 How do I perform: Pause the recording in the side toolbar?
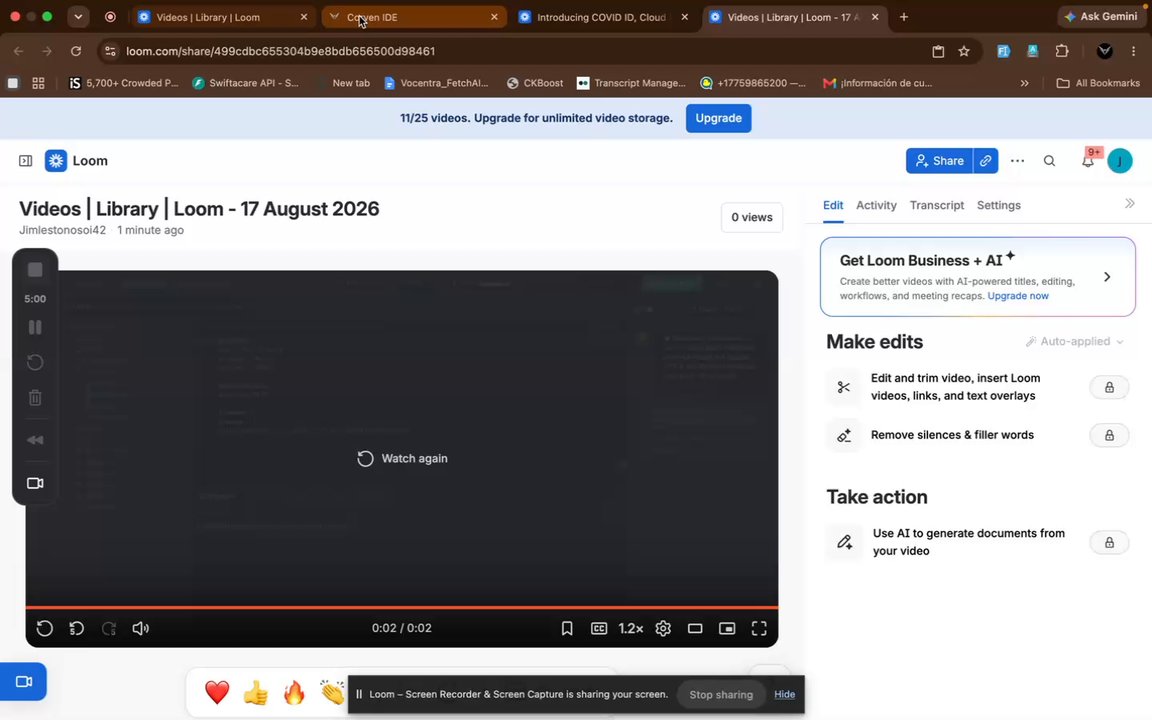[35, 328]
